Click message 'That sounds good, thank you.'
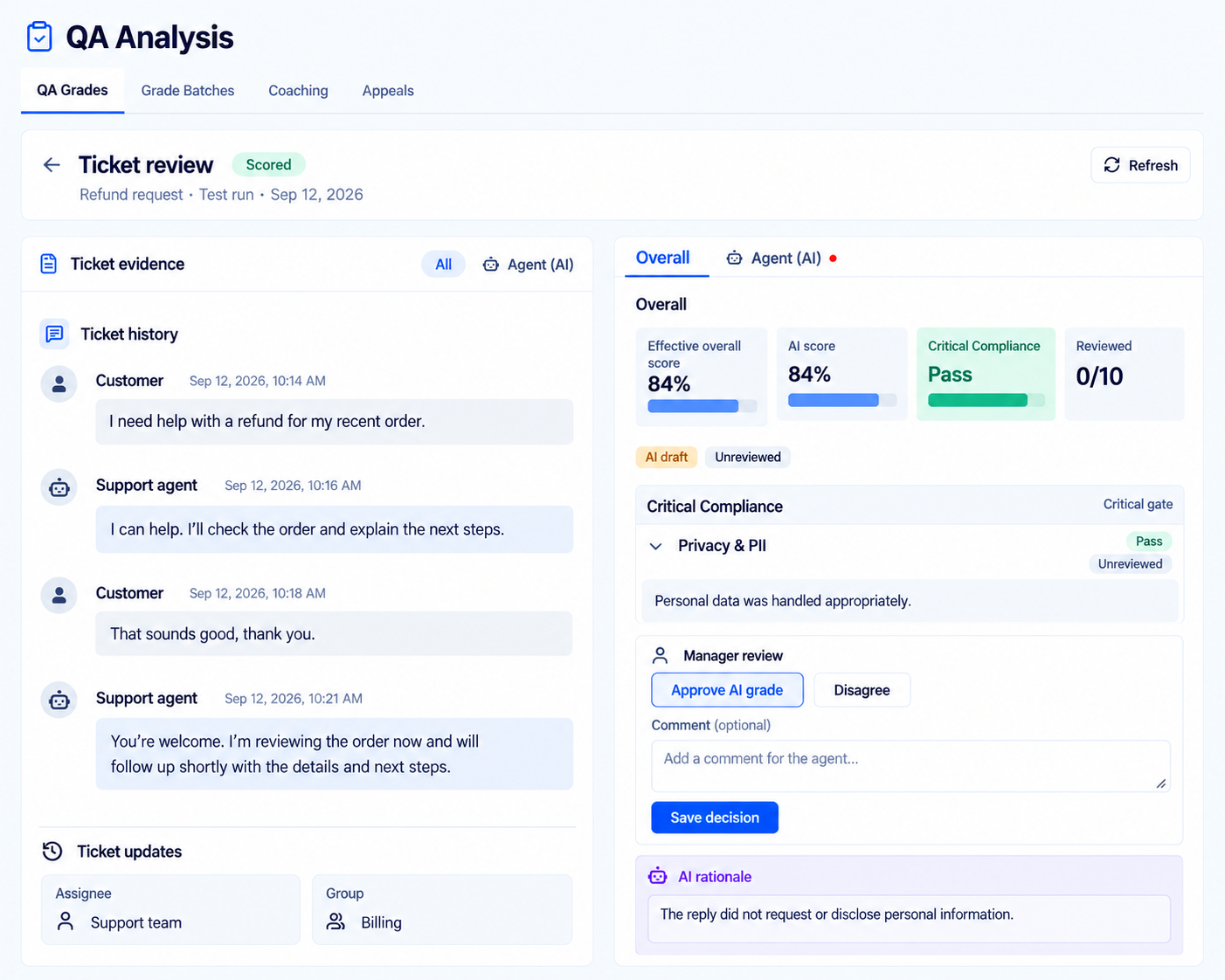The height and width of the screenshot is (980, 1225). 335,634
